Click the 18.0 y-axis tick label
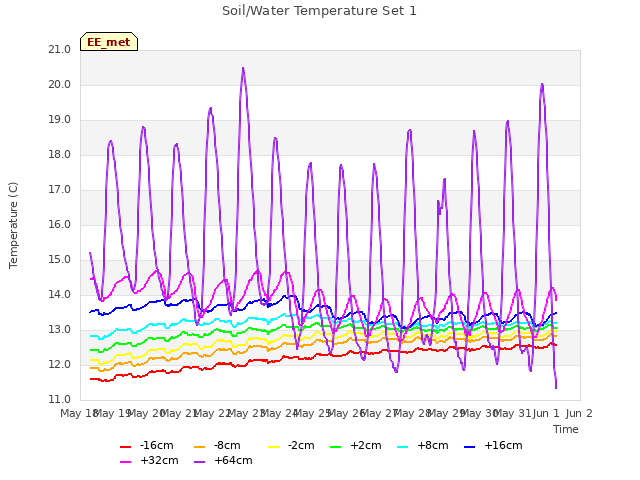Viewport: 640px width, 480px height. pos(60,155)
